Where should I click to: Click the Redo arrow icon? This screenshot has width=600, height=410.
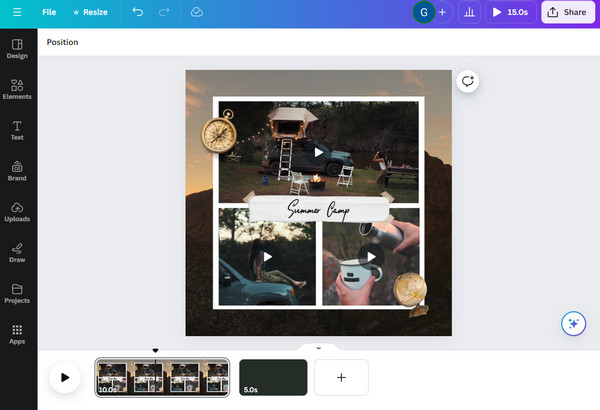tap(165, 12)
